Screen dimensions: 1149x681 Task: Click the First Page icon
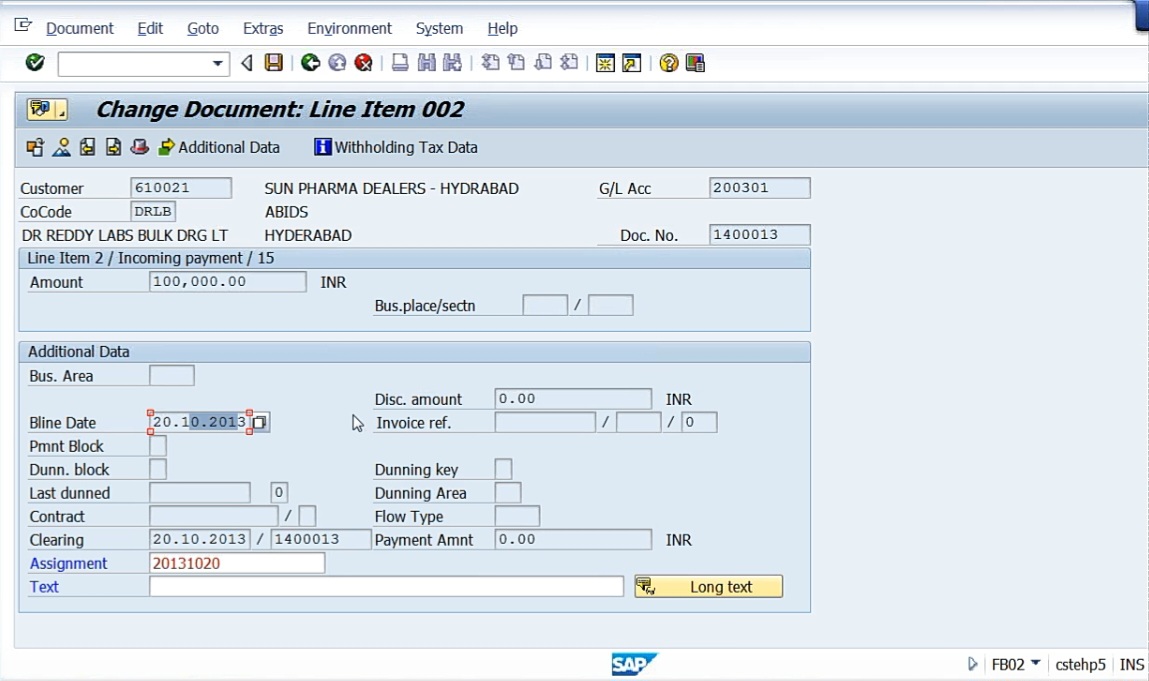tap(490, 63)
